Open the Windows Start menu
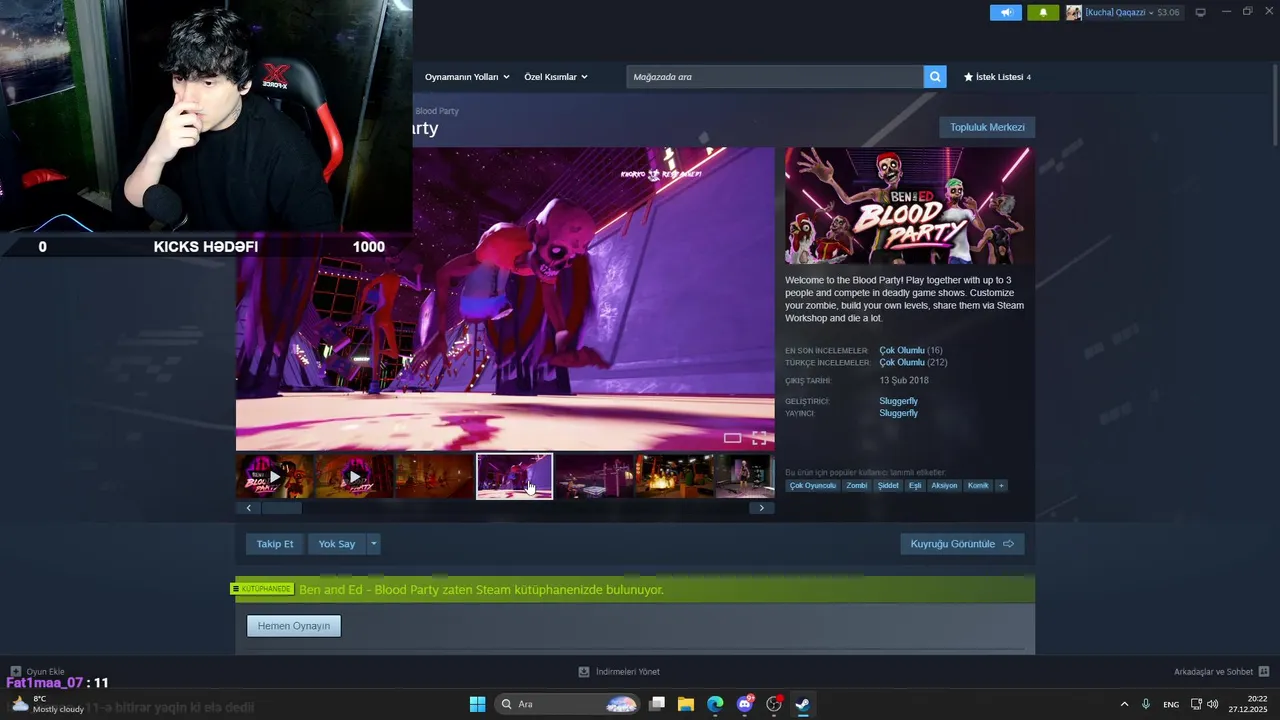Image resolution: width=1280 pixels, height=720 pixels. point(477,704)
